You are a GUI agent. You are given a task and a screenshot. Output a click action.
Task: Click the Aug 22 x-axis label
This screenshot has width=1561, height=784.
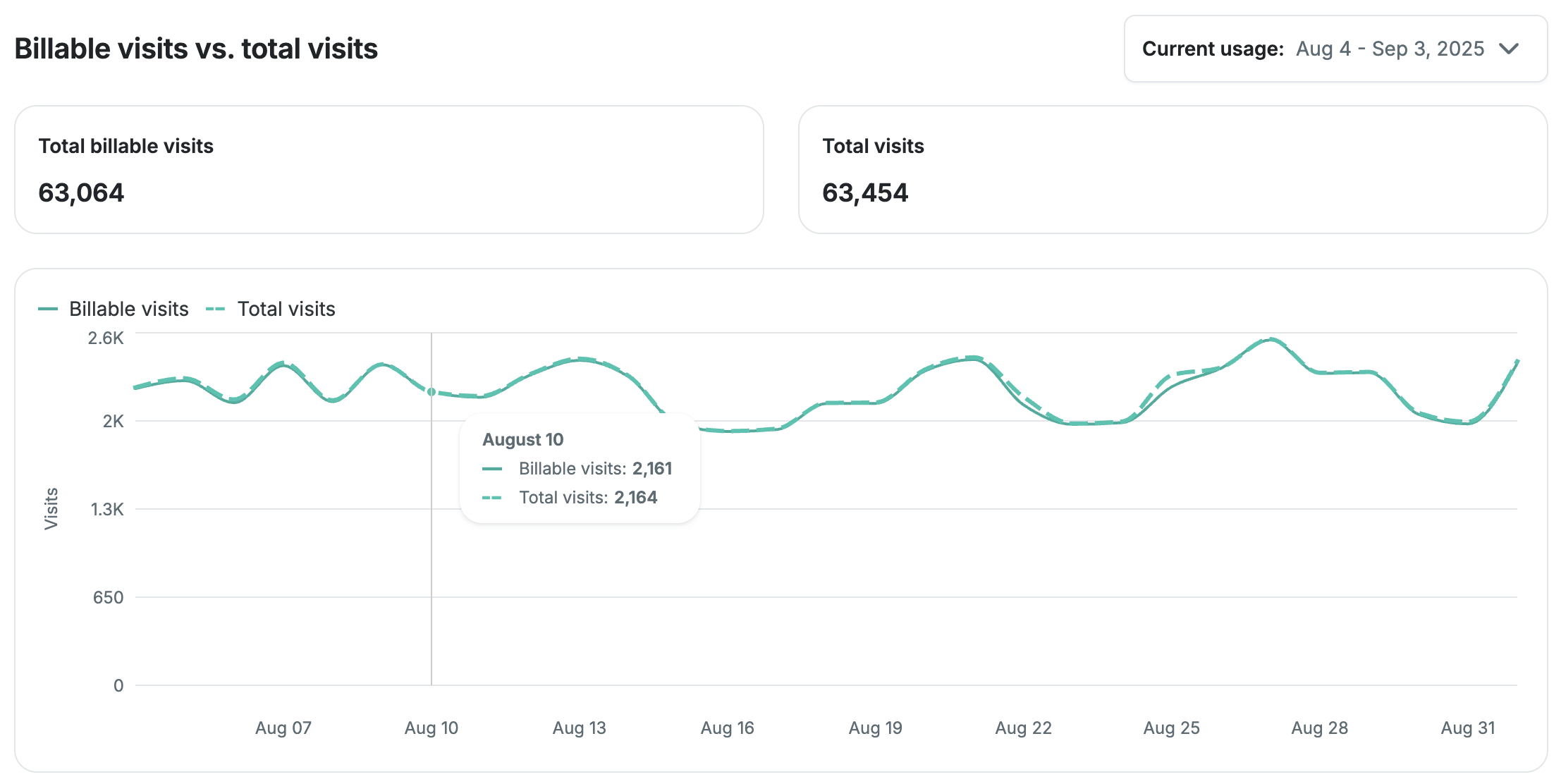coord(1023,728)
